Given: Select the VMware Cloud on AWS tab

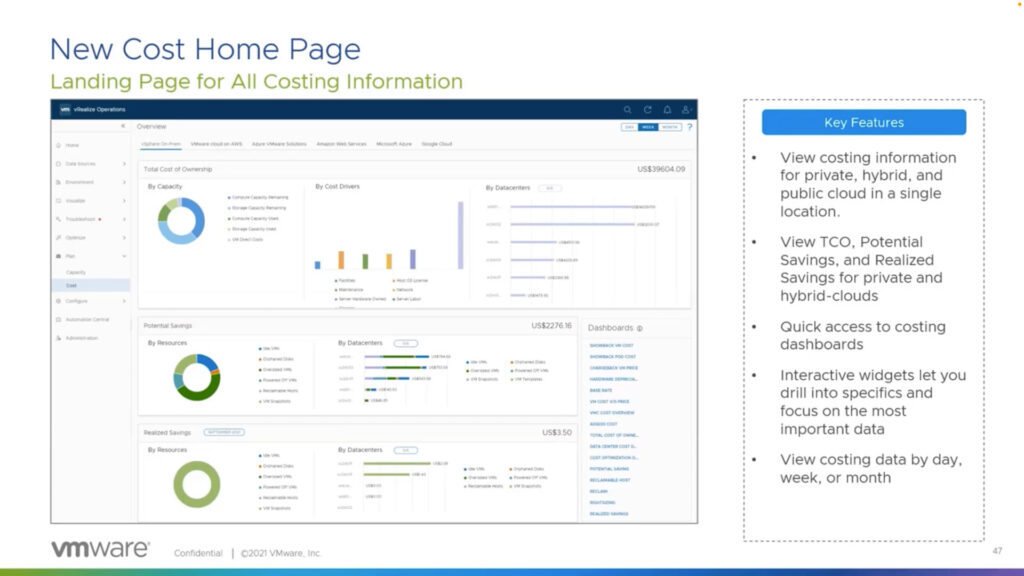Looking at the screenshot, I should (x=216, y=144).
